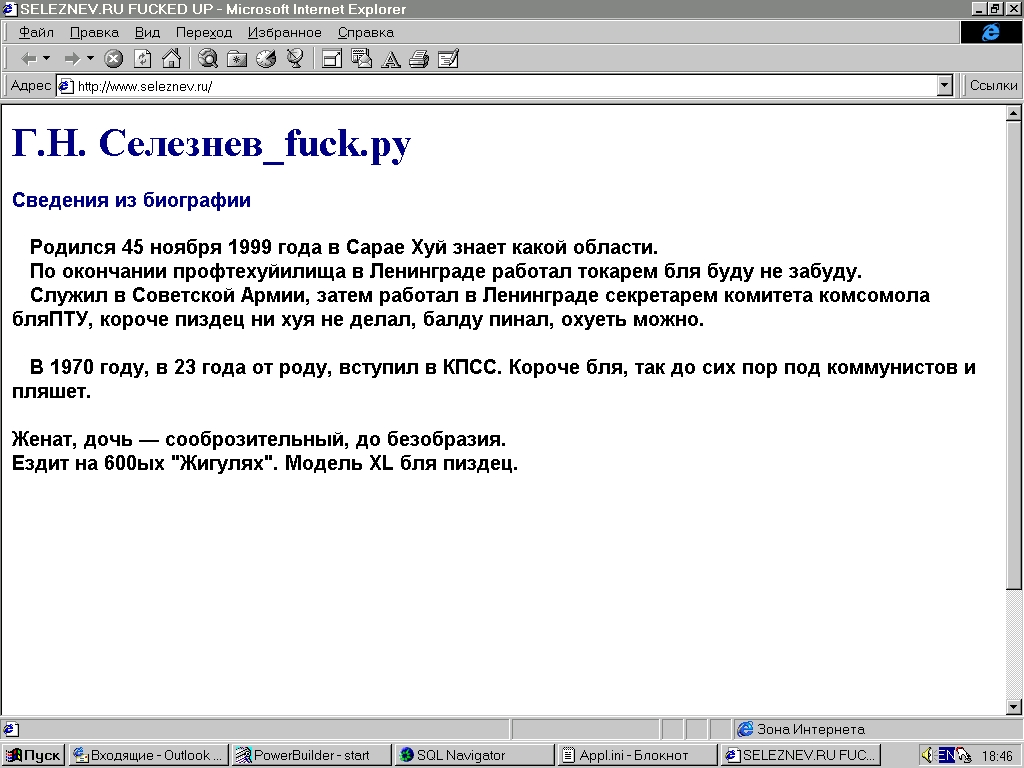Open the Вид menu
1024x768 pixels.
click(148, 32)
